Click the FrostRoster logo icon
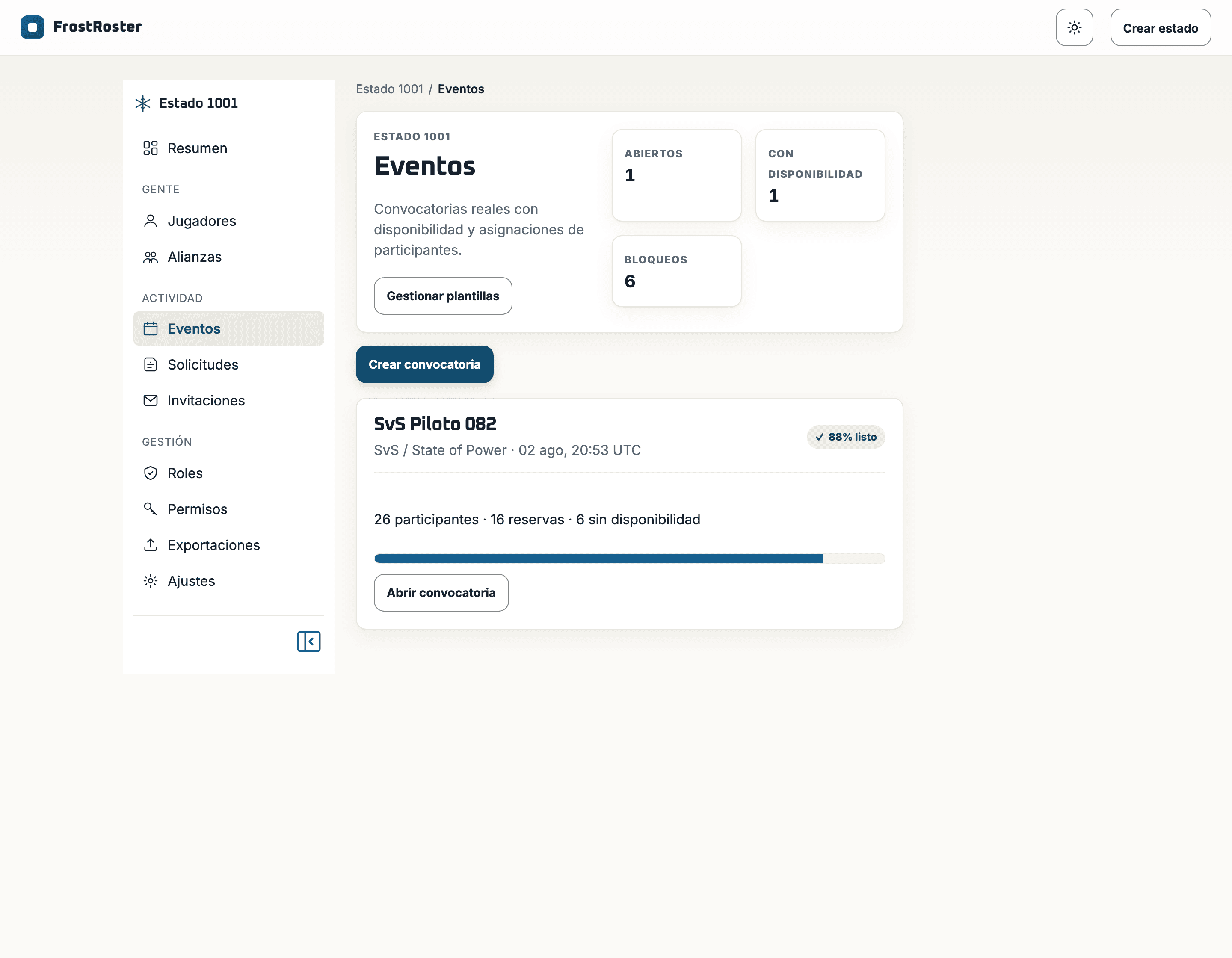Viewport: 1232px width, 958px height. [x=32, y=27]
